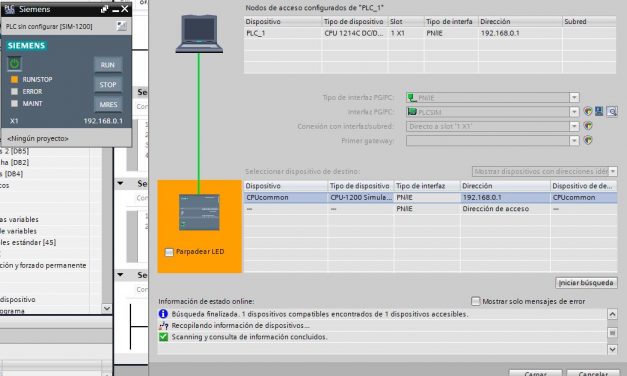Click Dirección header in target device table
This screenshot has height=376, width=627.
[x=505, y=186]
